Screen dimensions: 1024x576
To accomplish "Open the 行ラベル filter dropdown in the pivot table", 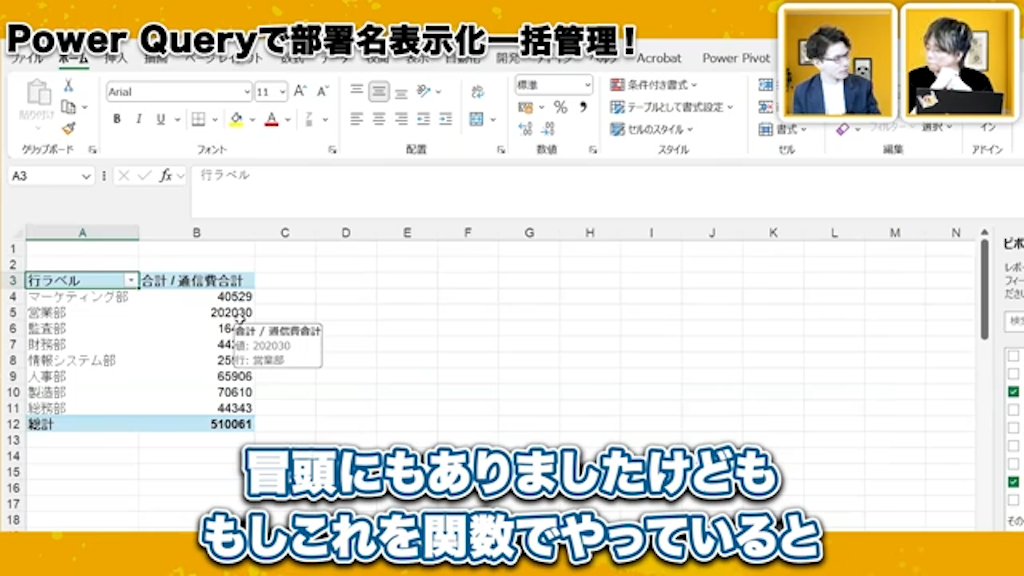I will click(133, 277).
